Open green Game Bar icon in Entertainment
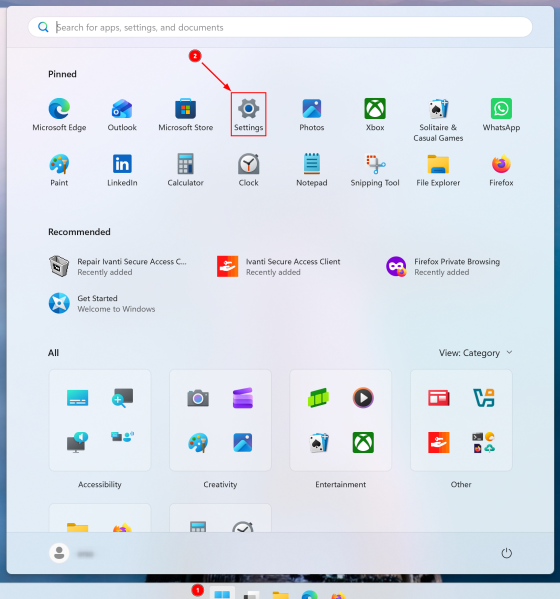560x599 pixels. coord(318,398)
